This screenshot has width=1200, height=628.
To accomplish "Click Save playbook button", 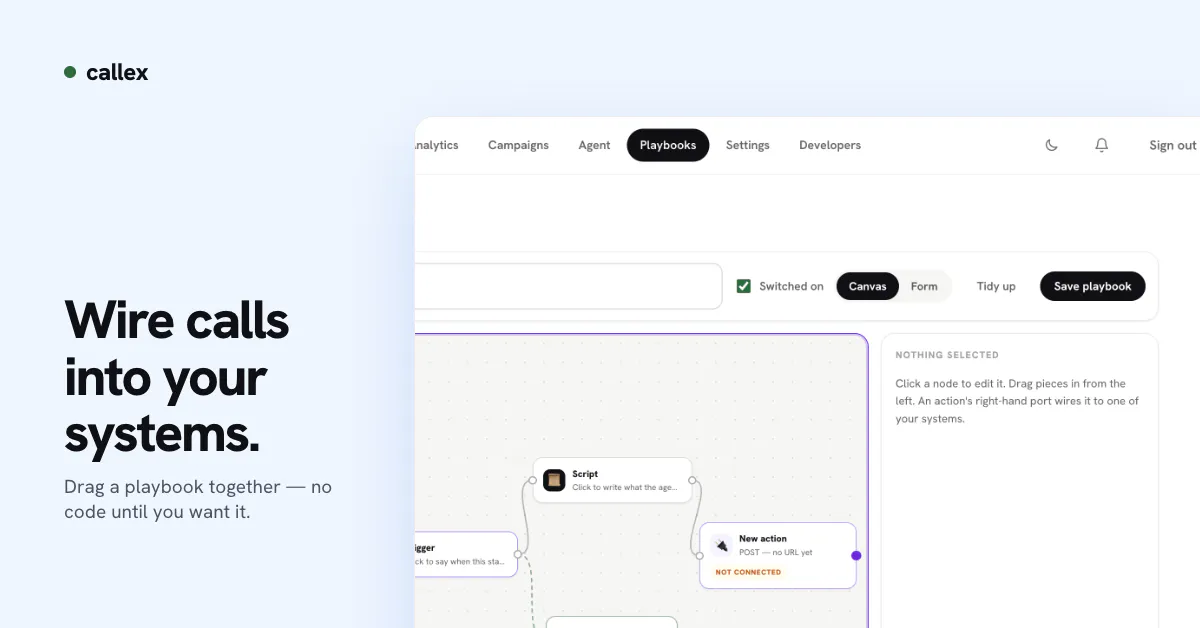I will (x=1093, y=286).
